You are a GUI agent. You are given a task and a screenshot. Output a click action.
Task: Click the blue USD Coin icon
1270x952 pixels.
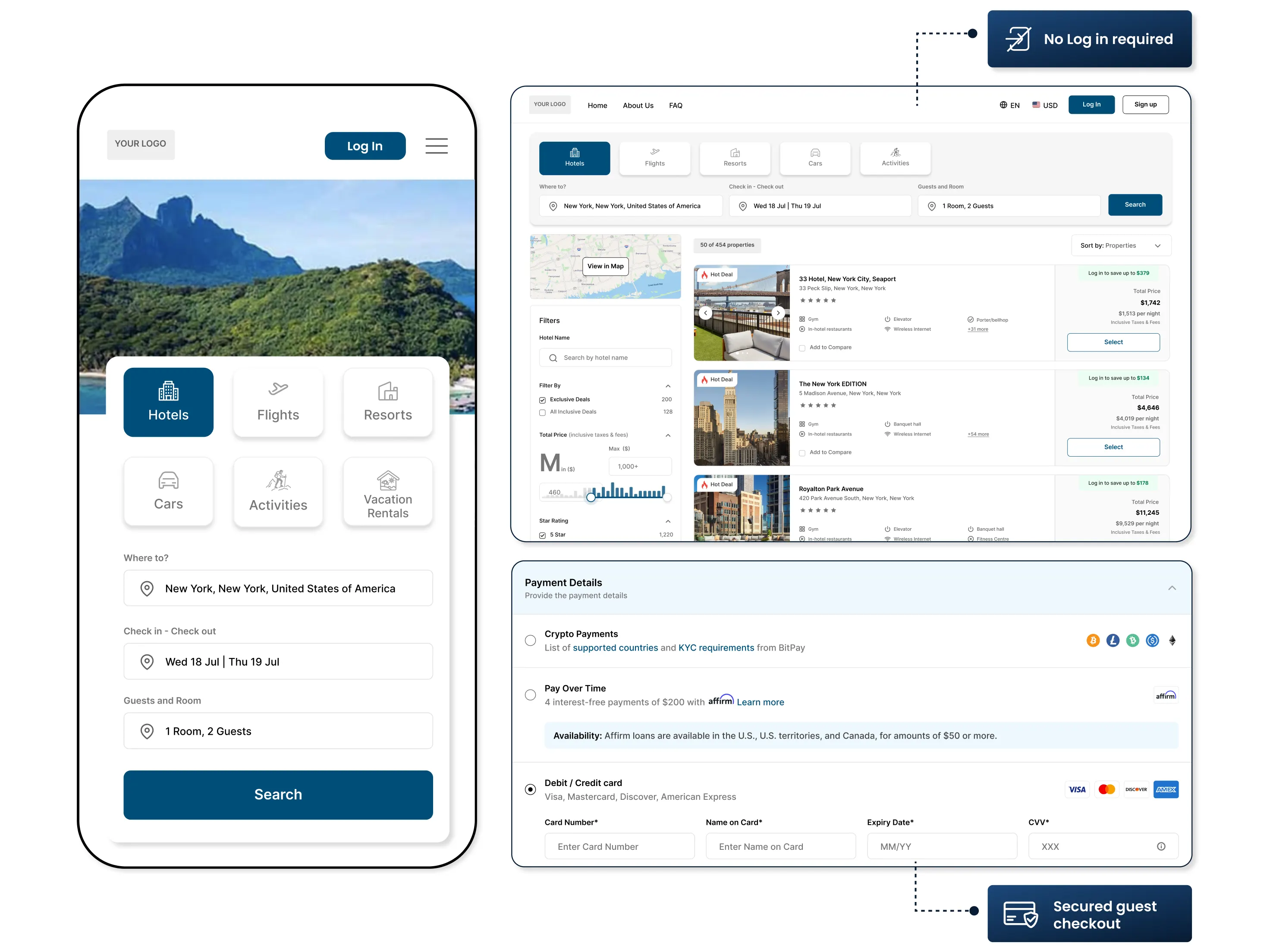(1152, 640)
